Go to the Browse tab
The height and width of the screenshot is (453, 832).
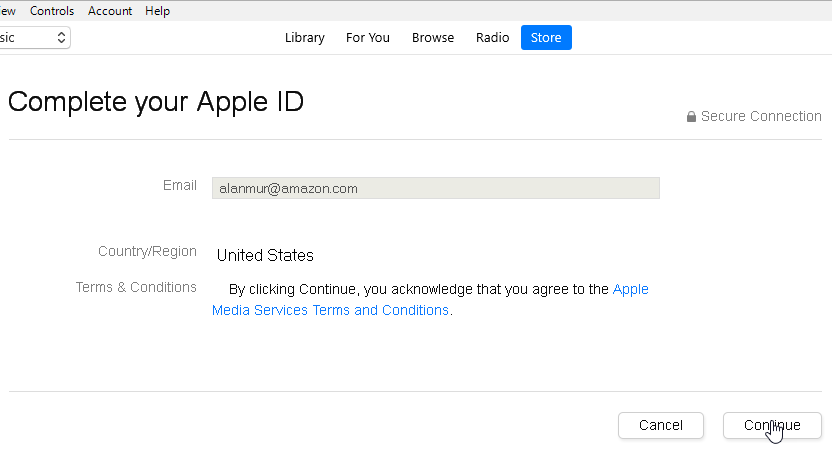[x=433, y=38]
